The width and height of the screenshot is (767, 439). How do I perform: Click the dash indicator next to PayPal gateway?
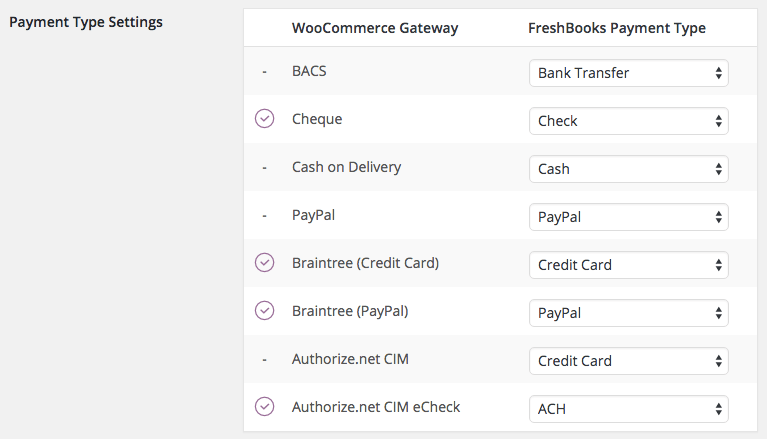(265, 216)
